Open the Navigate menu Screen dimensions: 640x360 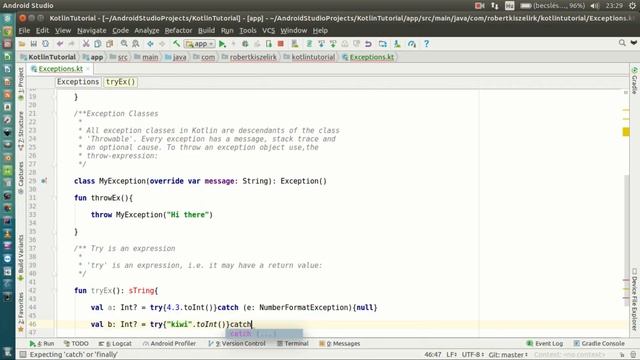(x=91, y=31)
